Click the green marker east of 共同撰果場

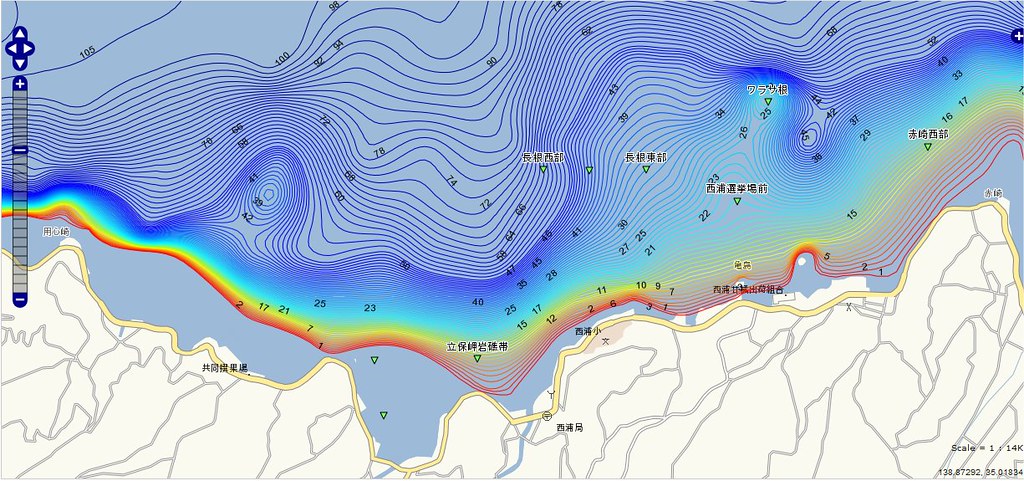374,360
